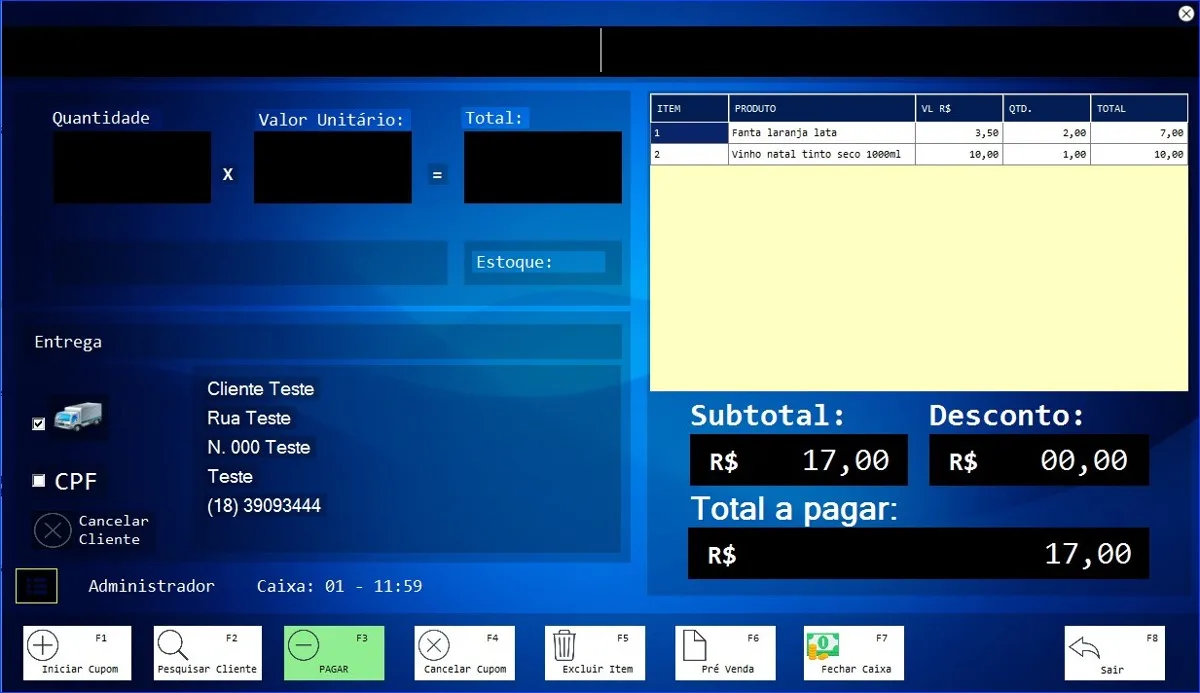Focus the top product search bar
The image size is (1200, 693).
600,50
